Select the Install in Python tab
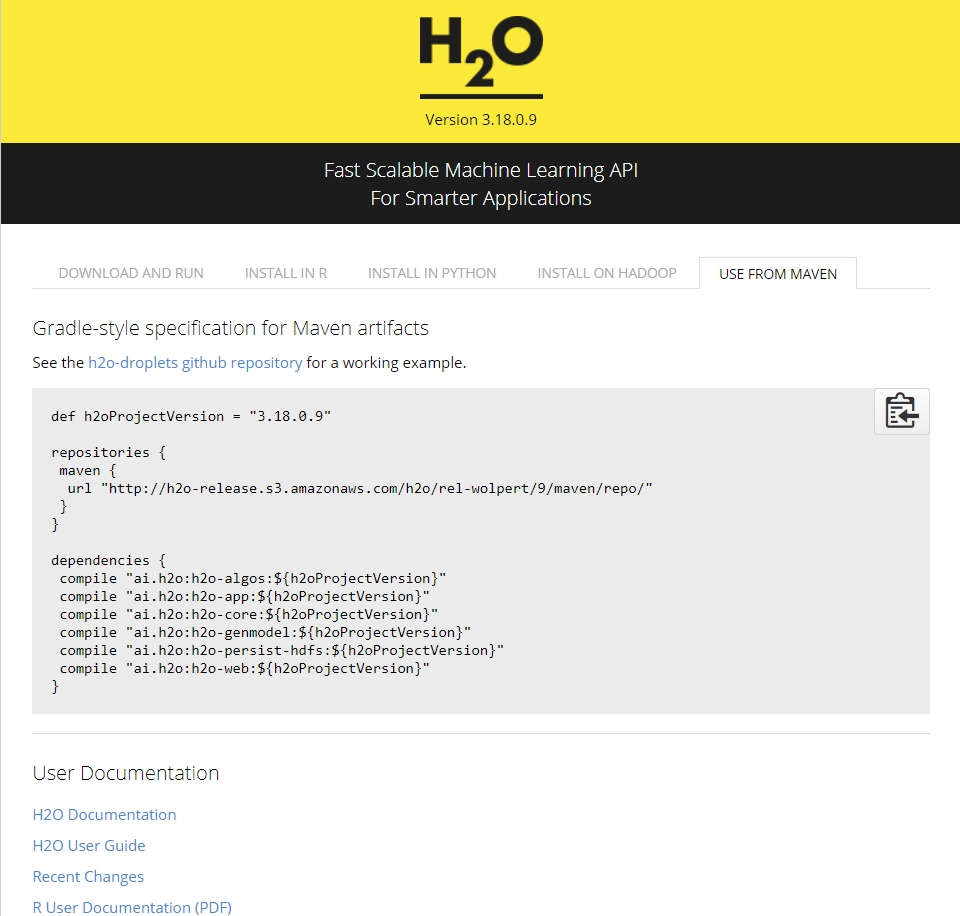Screen dimensions: 960x916 point(432,273)
